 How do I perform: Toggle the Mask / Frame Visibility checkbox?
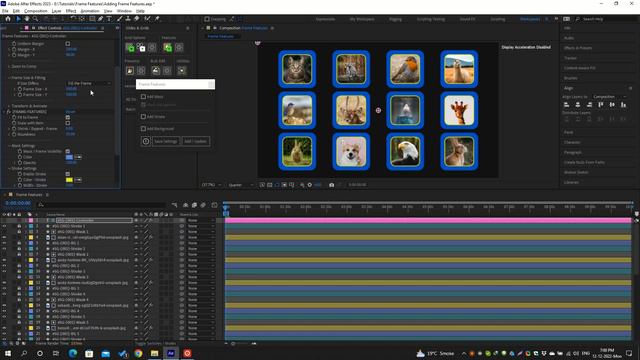coord(68,151)
